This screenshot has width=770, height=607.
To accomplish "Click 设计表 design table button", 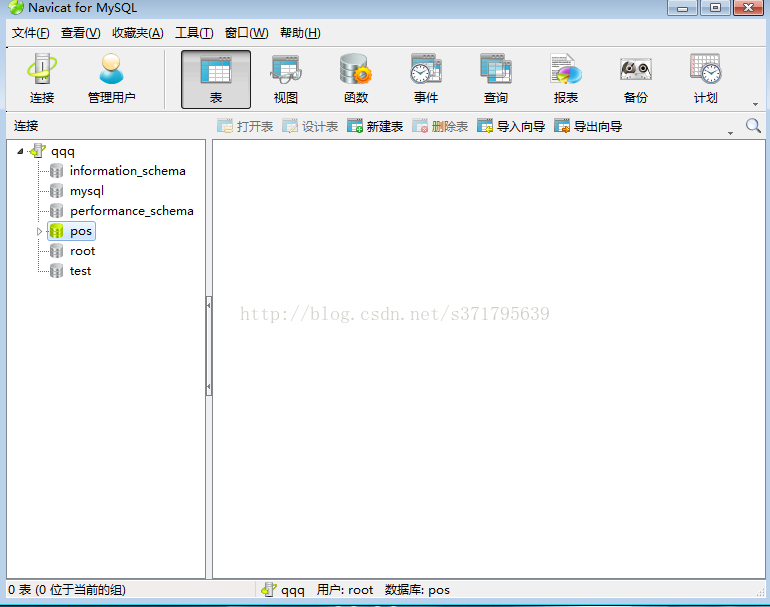I will click(310, 126).
